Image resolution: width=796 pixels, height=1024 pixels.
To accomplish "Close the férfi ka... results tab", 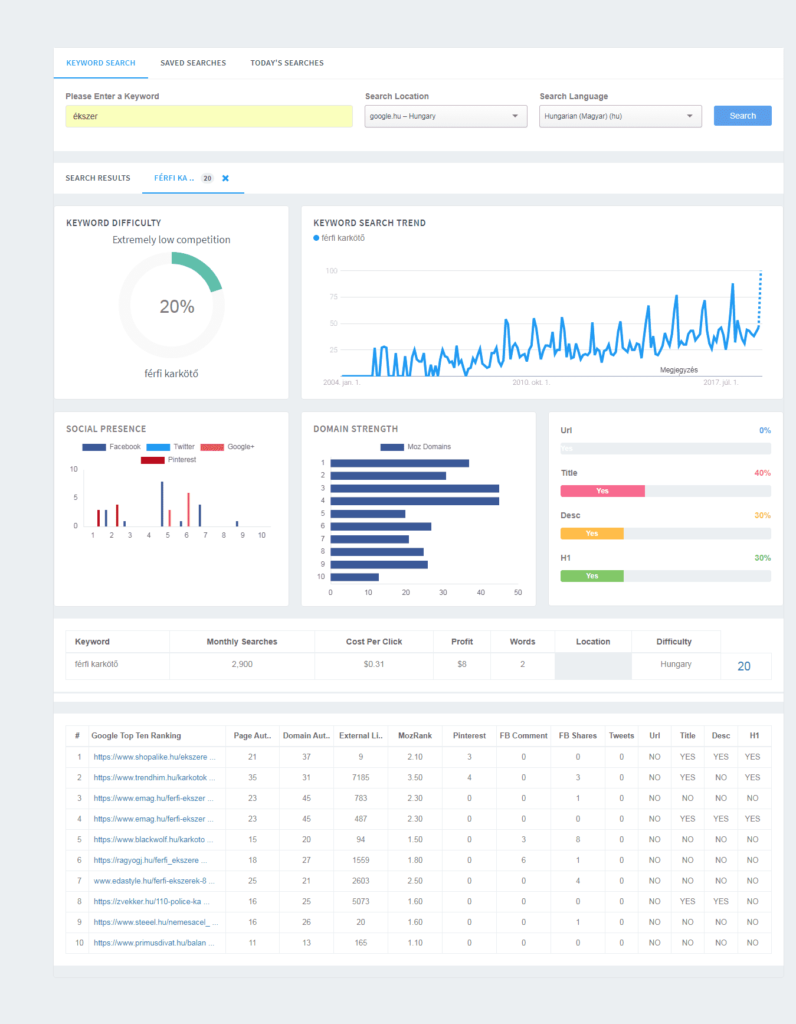I will click(225, 178).
